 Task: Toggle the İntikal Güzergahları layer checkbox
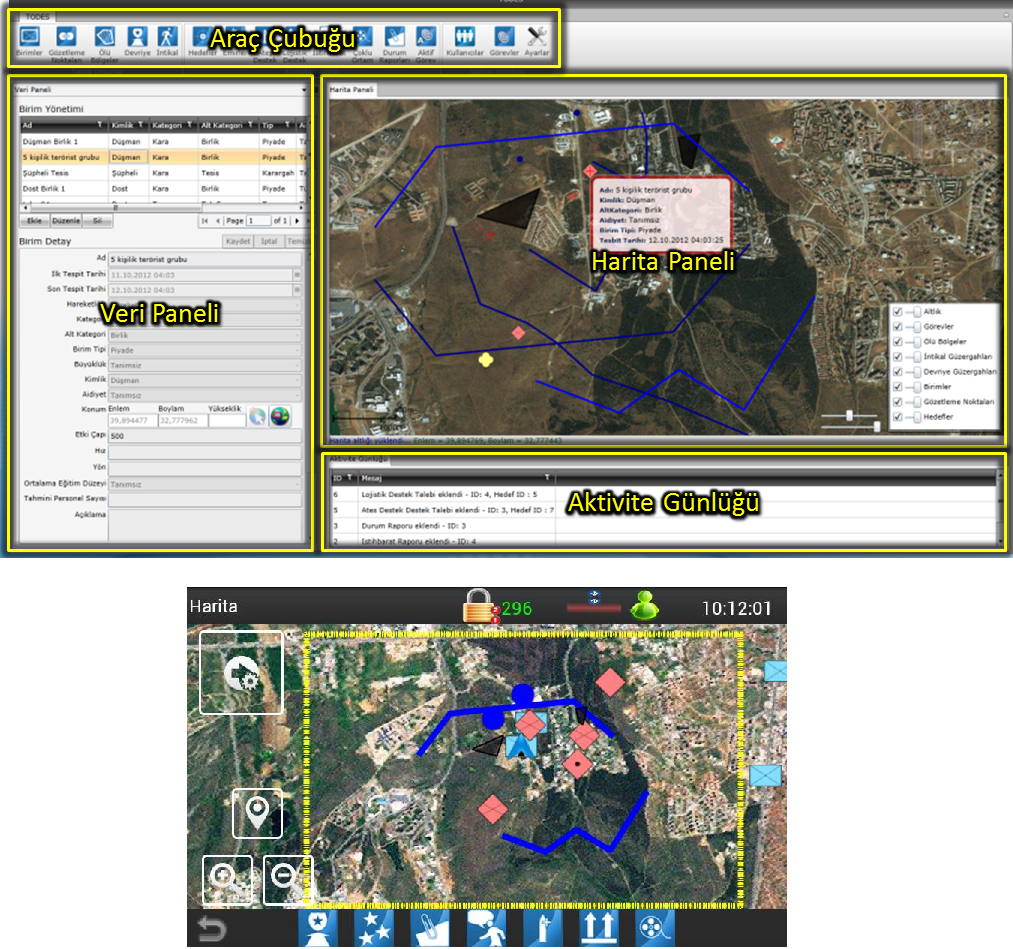pos(897,357)
